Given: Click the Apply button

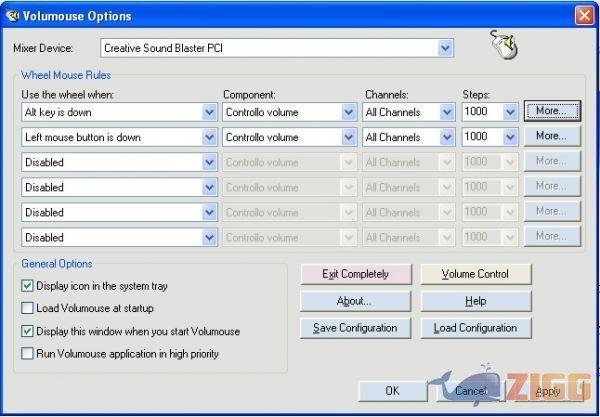Looking at the screenshot, I should point(548,391).
